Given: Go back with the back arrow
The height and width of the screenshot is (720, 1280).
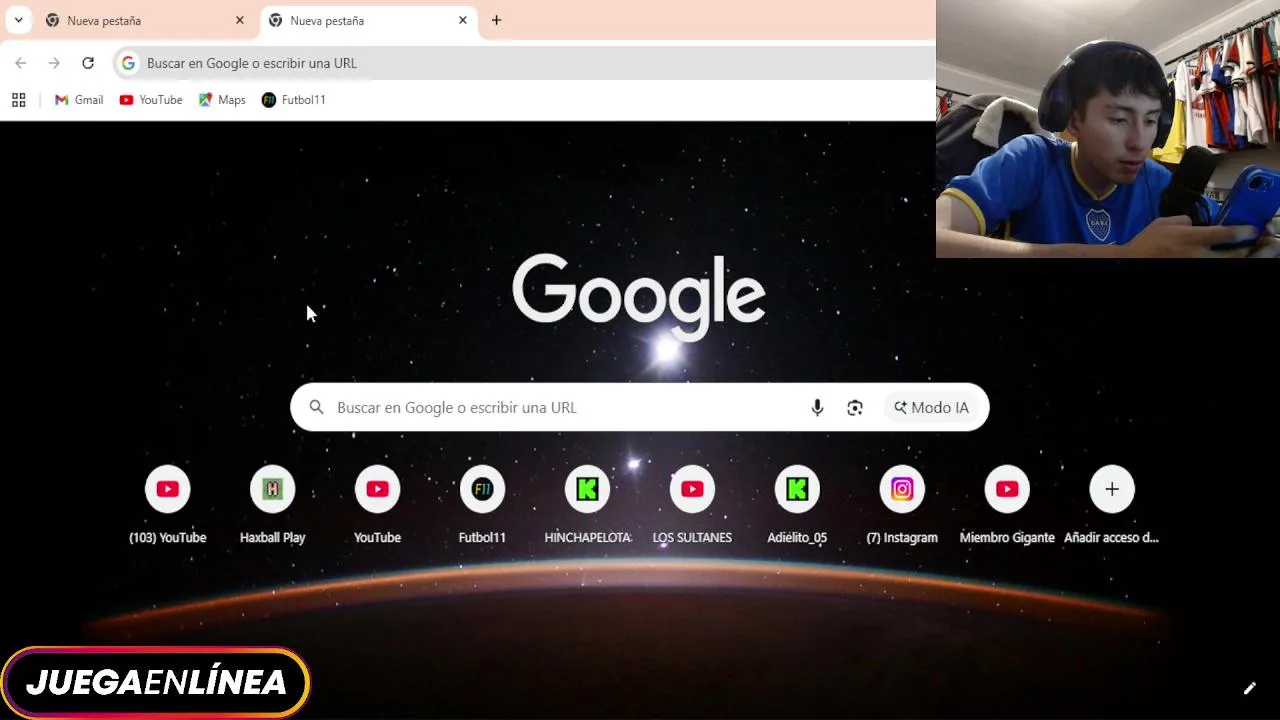Looking at the screenshot, I should [21, 63].
